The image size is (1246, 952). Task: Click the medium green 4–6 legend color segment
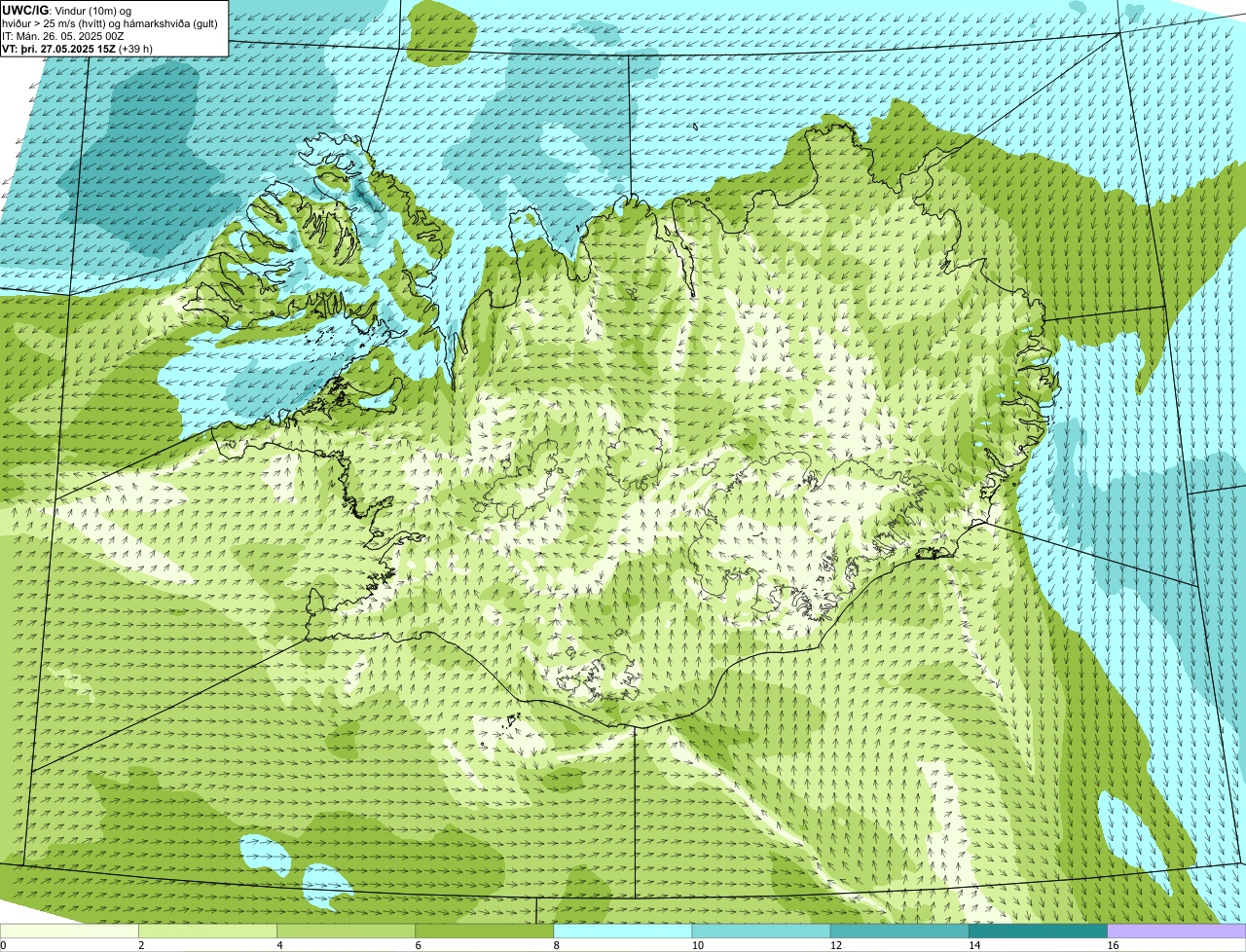(x=346, y=932)
